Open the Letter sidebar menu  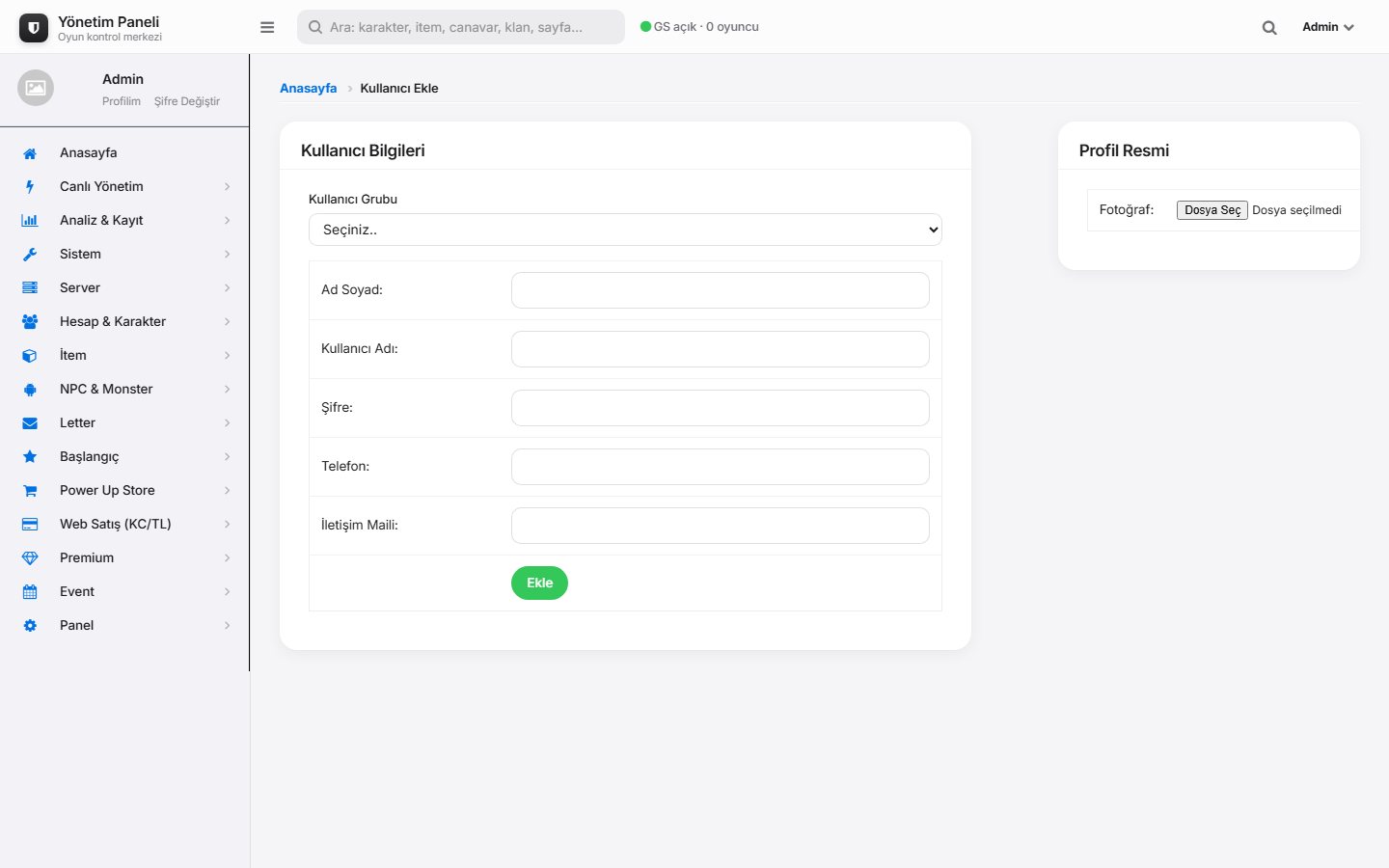coord(124,422)
